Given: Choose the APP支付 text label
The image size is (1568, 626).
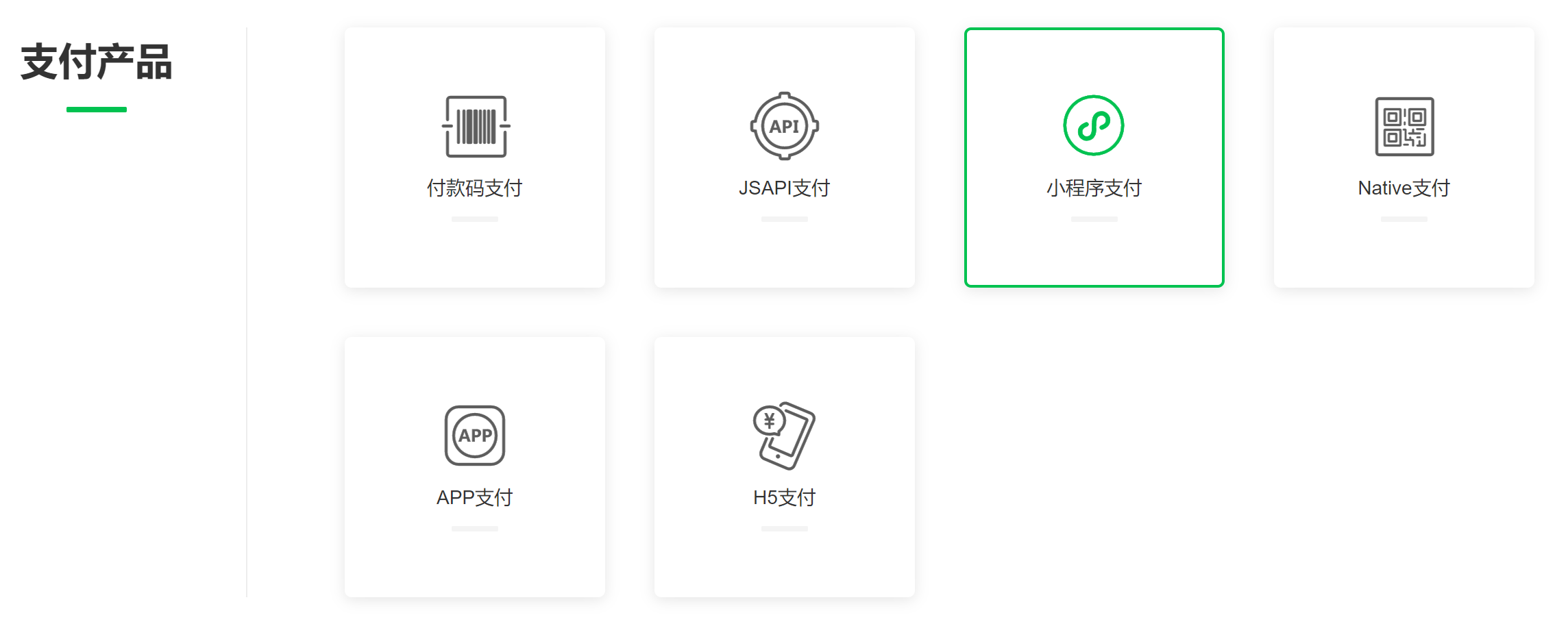Looking at the screenshot, I should (475, 497).
